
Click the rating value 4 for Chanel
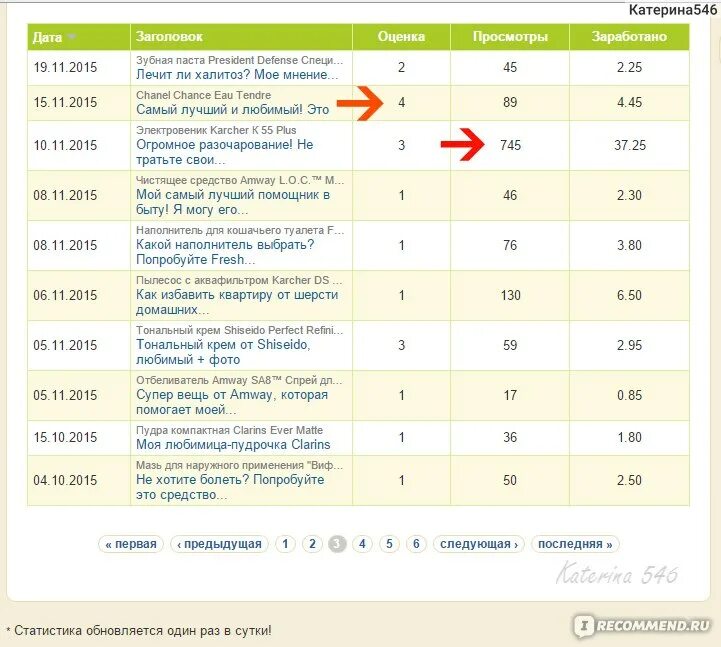(401, 102)
